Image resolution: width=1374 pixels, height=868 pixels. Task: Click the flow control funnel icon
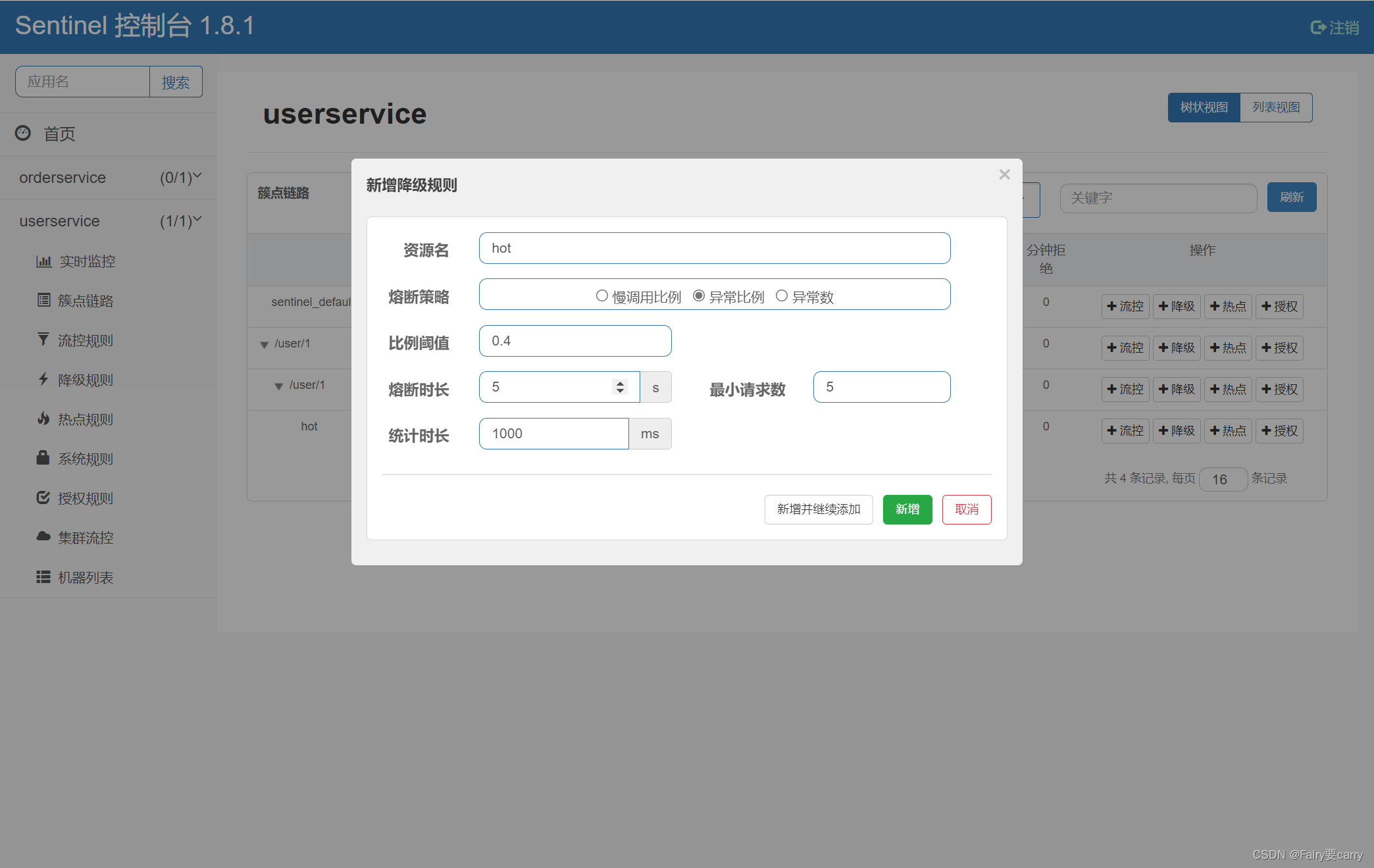(43, 340)
